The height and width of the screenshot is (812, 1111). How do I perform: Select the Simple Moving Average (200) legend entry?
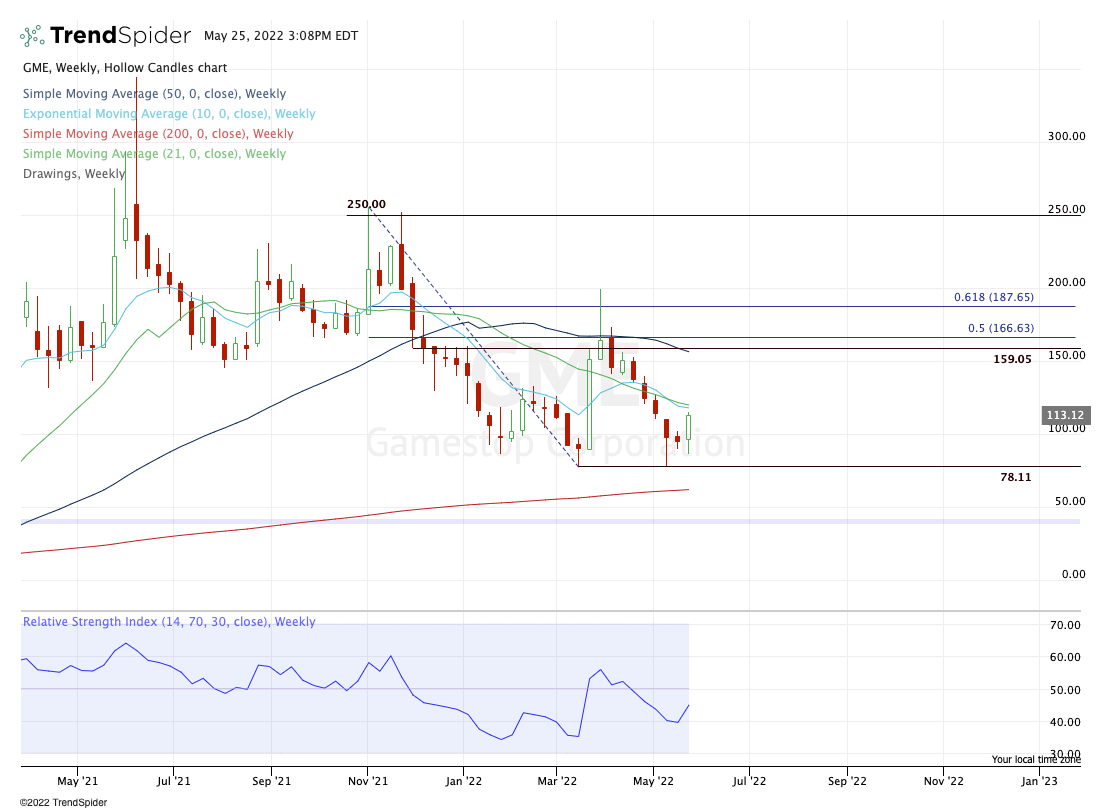pos(158,133)
